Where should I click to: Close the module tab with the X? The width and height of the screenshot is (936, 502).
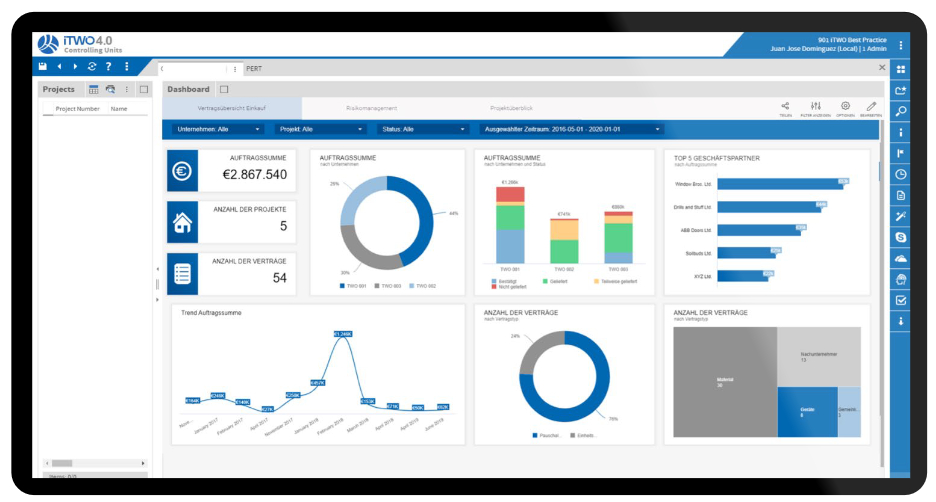click(882, 67)
